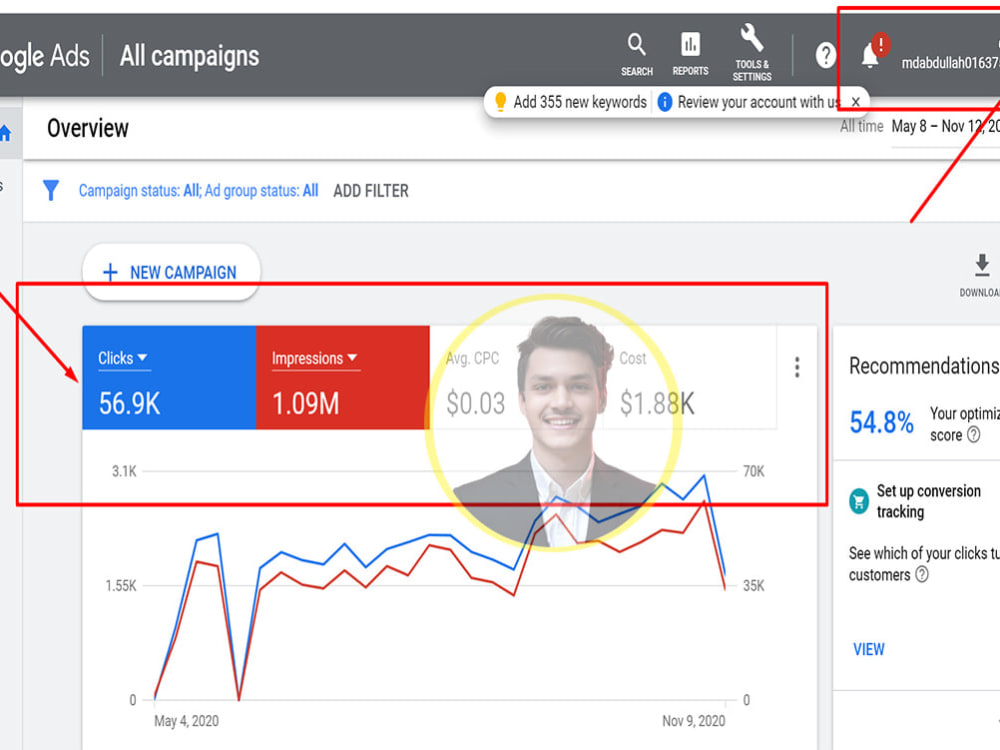Click Review your account with us
The width and height of the screenshot is (1000, 750).
coord(759,102)
